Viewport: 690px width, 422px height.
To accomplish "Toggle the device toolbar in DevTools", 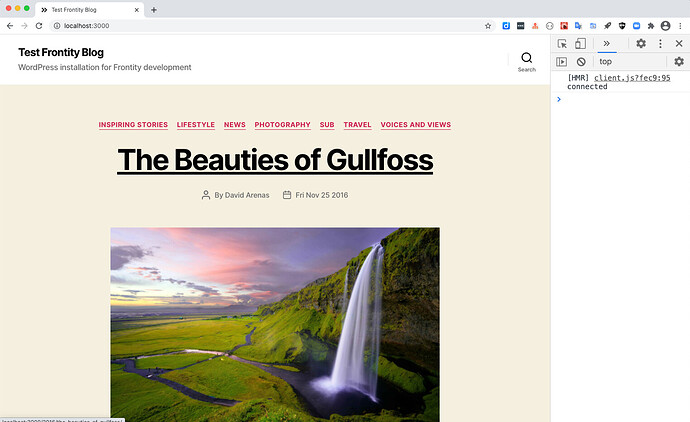I will tap(580, 44).
